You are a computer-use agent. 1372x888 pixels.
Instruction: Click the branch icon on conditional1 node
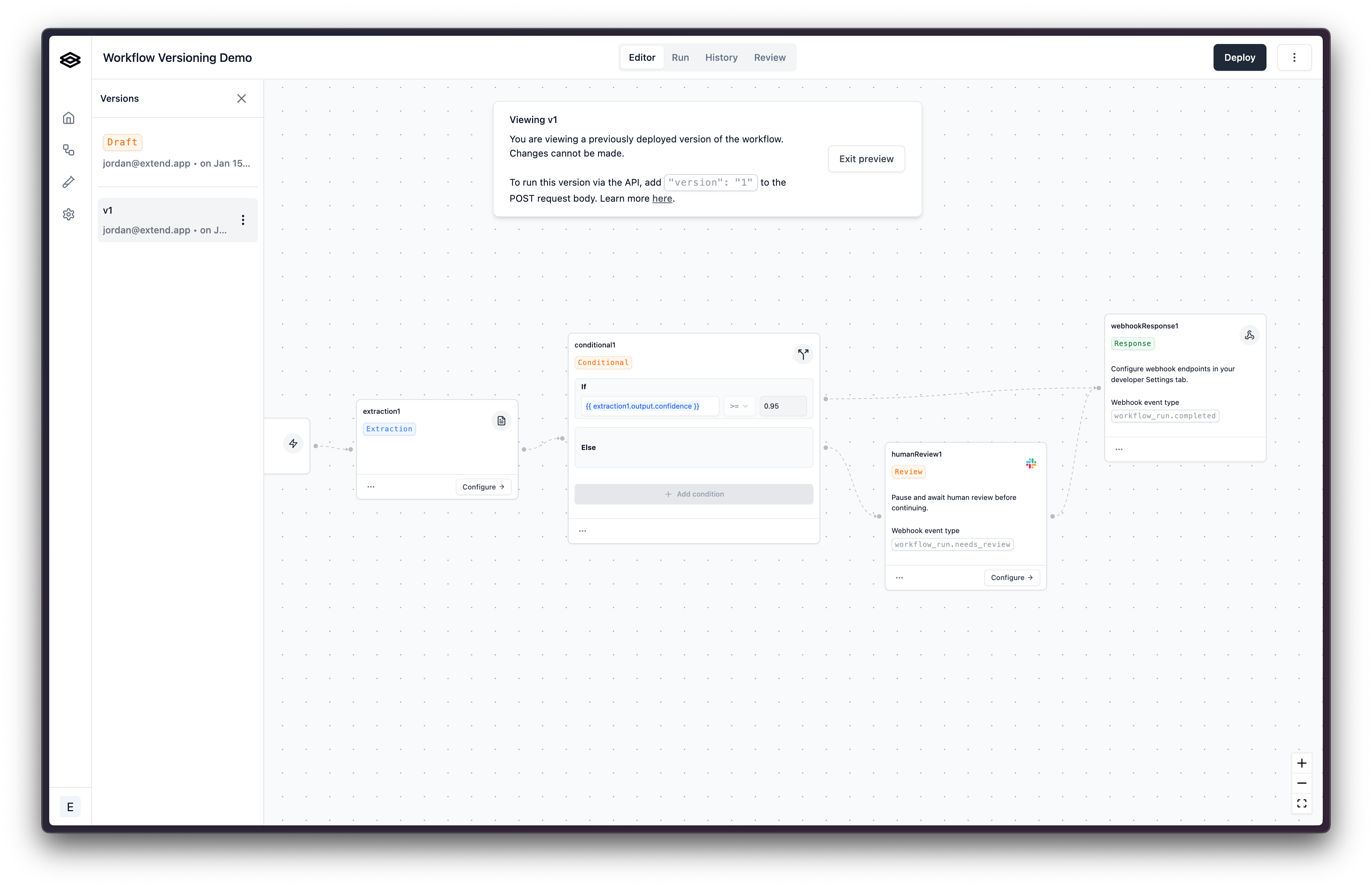[x=803, y=354]
